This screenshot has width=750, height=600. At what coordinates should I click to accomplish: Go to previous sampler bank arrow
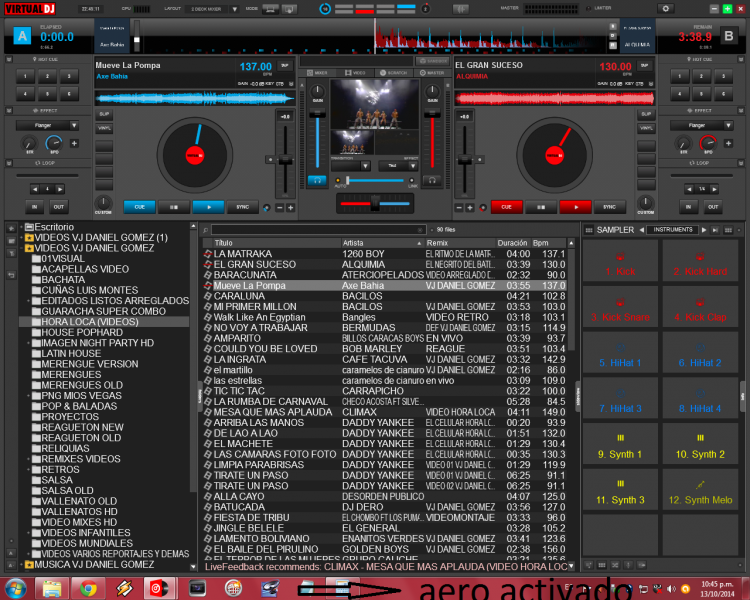(x=641, y=230)
